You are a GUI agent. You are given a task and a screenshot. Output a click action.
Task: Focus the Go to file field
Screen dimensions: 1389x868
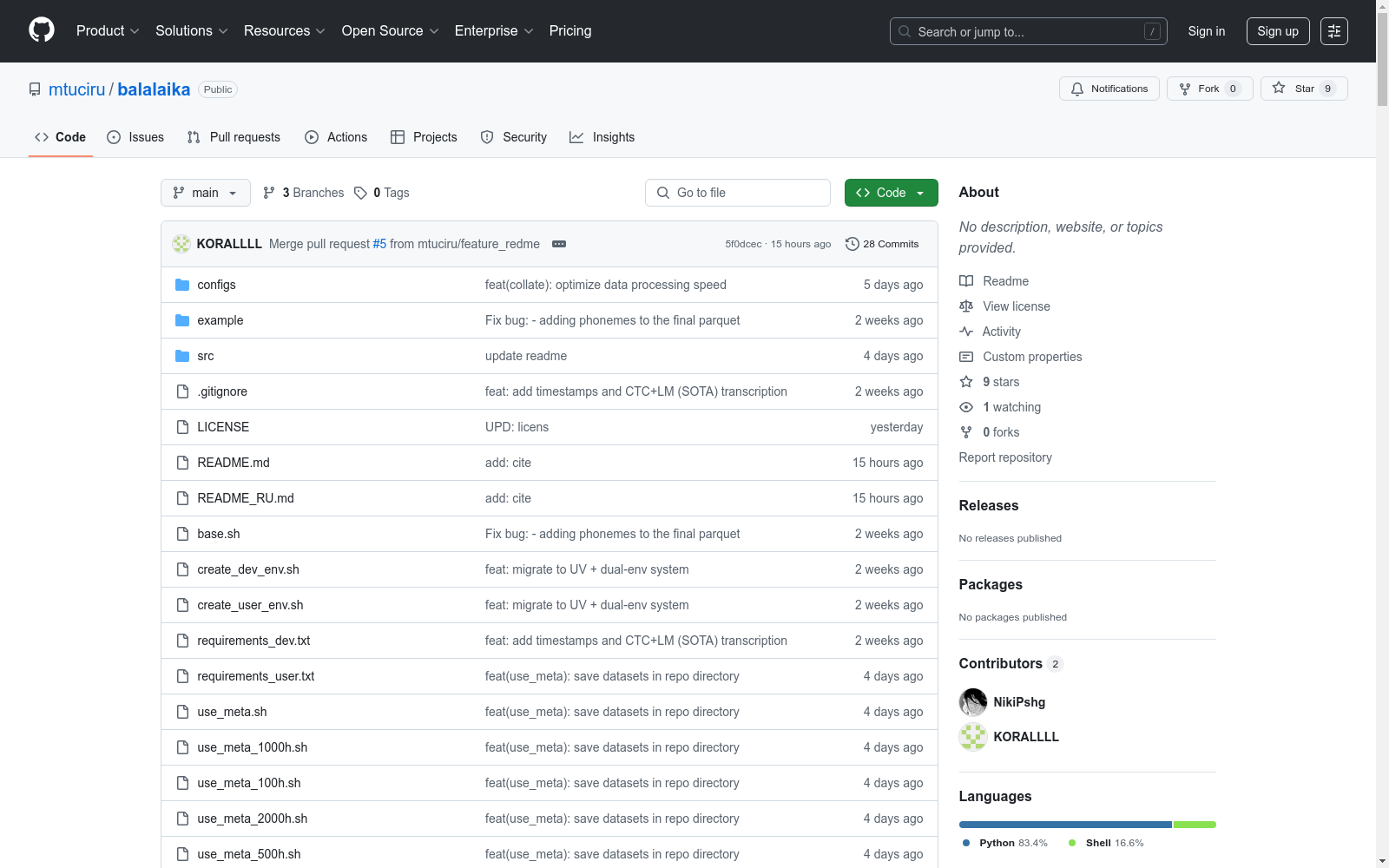(738, 193)
